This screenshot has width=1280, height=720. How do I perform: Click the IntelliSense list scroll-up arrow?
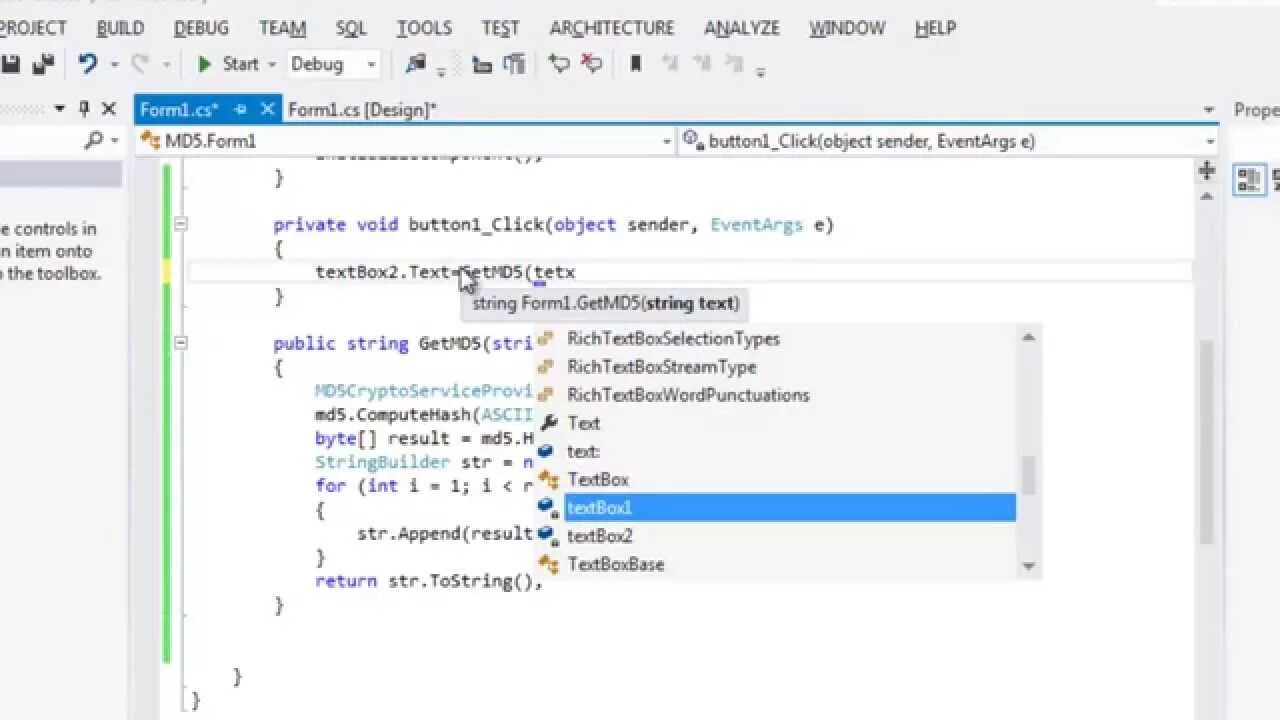click(1029, 337)
